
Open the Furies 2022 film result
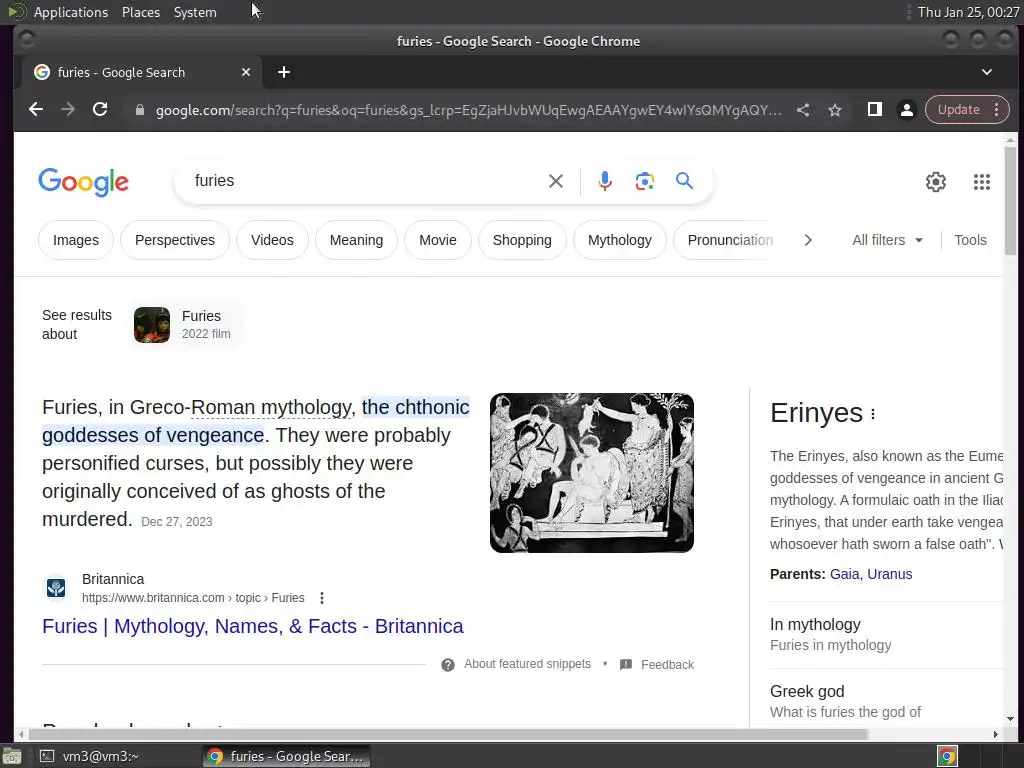[x=187, y=325]
